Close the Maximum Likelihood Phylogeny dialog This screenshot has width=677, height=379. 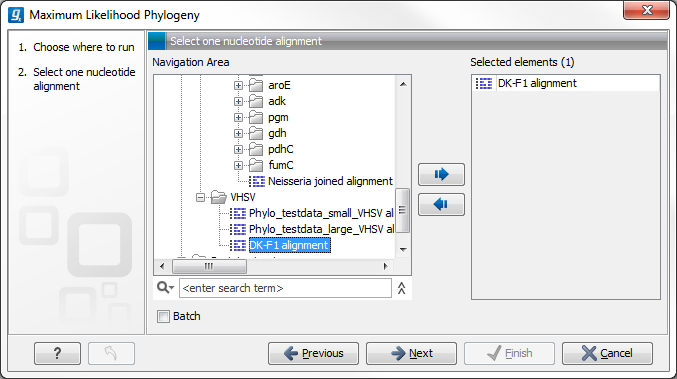pyautogui.click(x=646, y=10)
